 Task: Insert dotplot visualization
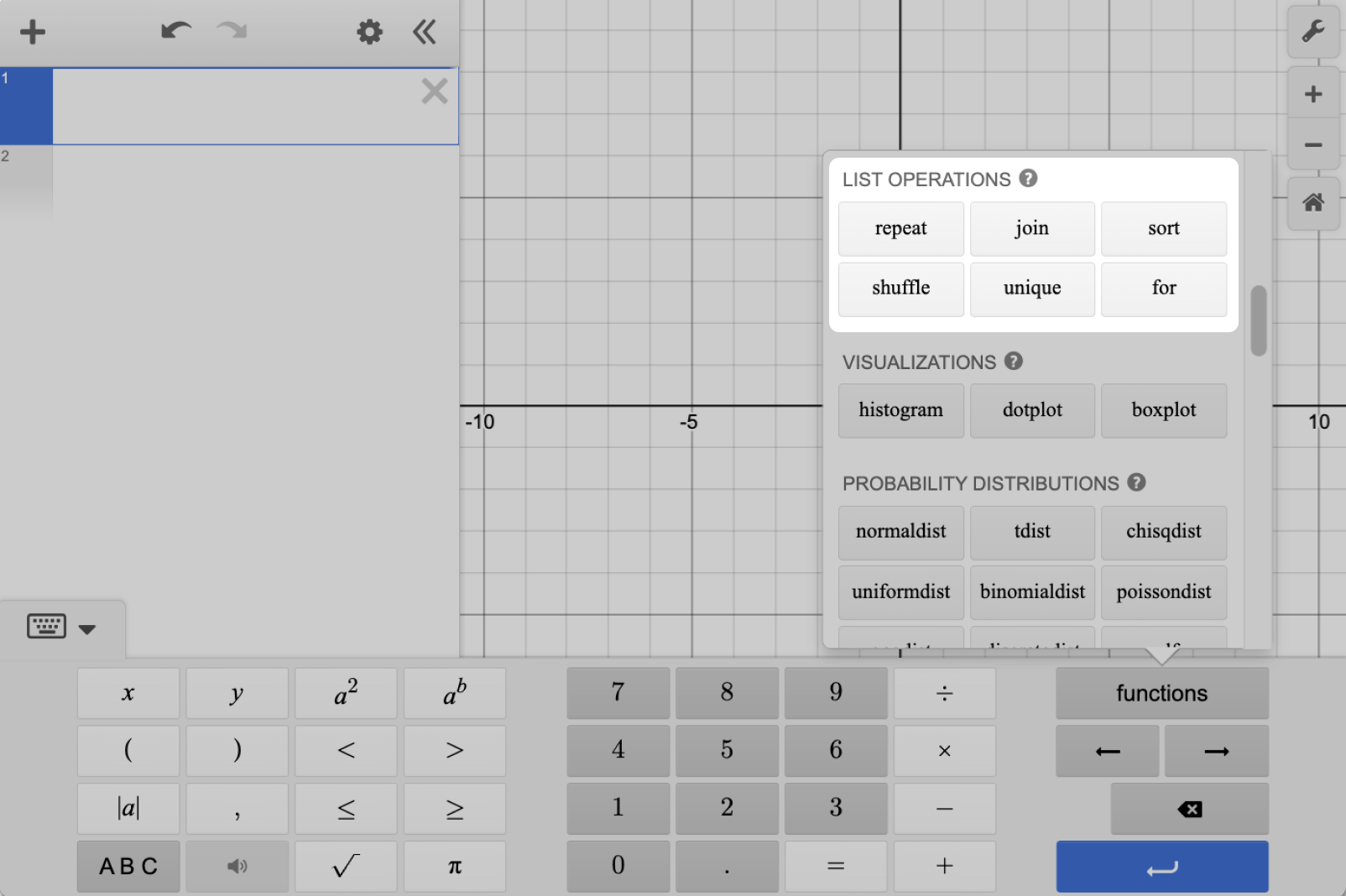tap(1032, 410)
